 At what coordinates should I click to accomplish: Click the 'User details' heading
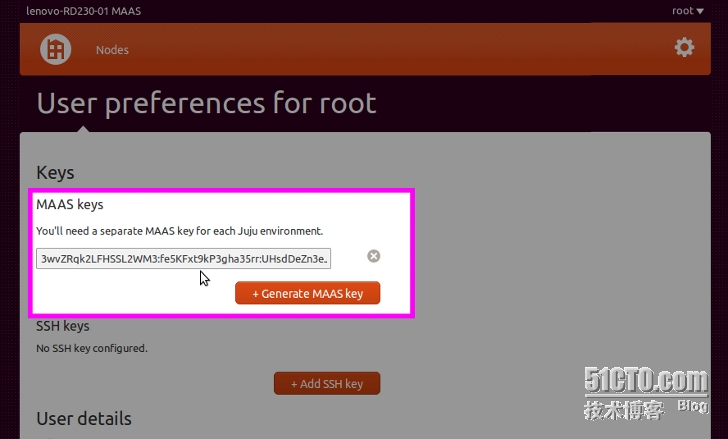point(84,419)
